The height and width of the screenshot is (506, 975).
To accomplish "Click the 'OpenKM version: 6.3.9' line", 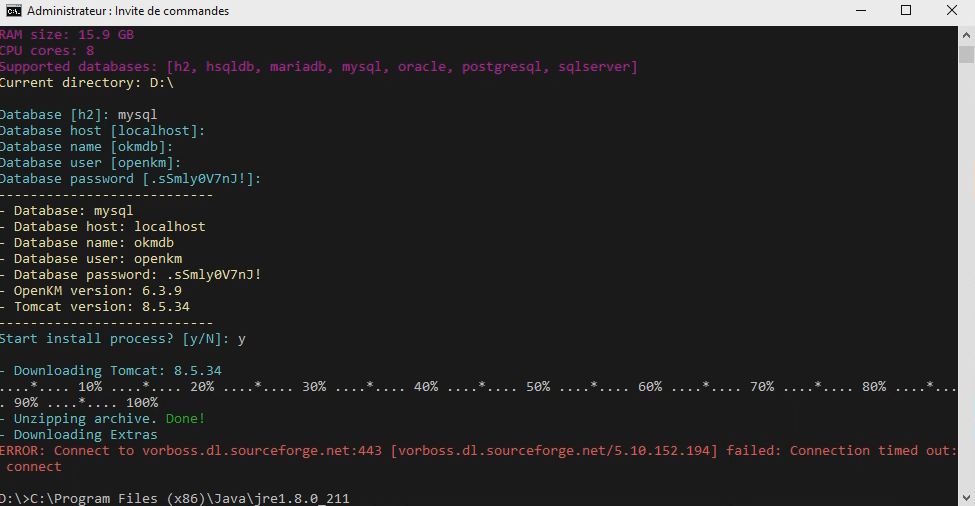I will (x=97, y=291).
